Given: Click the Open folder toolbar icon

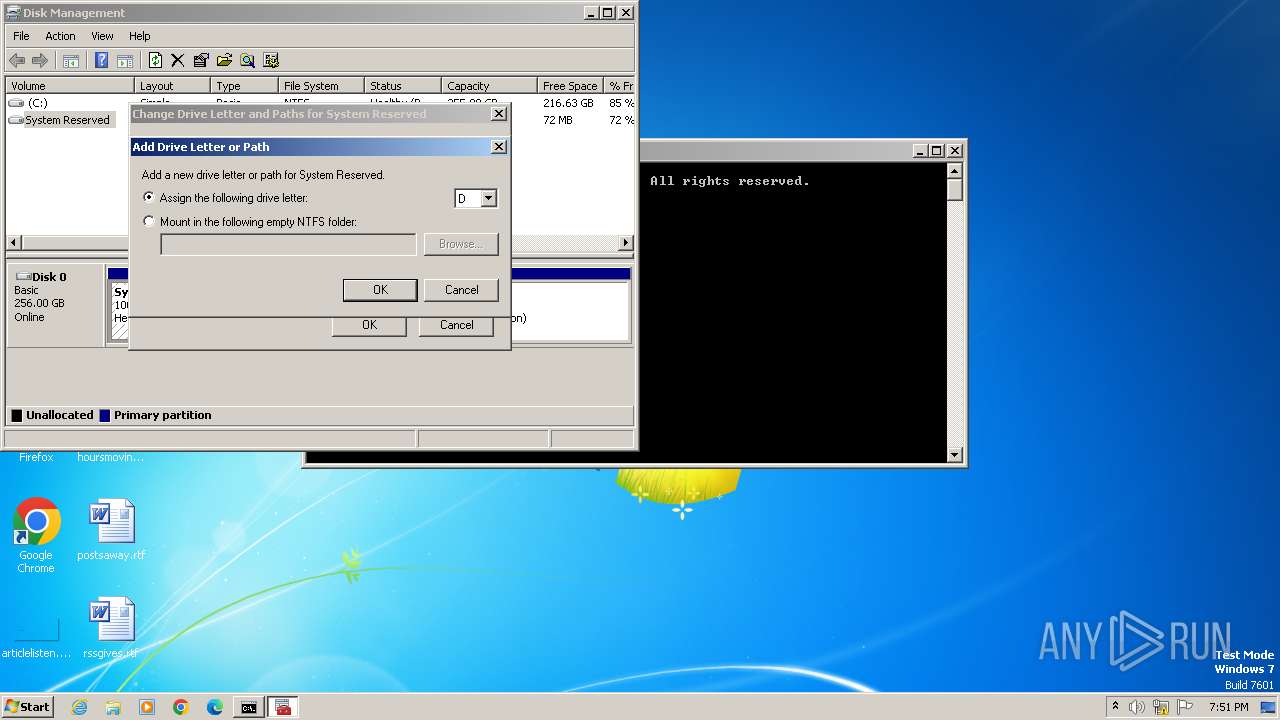Looking at the screenshot, I should (x=224, y=61).
